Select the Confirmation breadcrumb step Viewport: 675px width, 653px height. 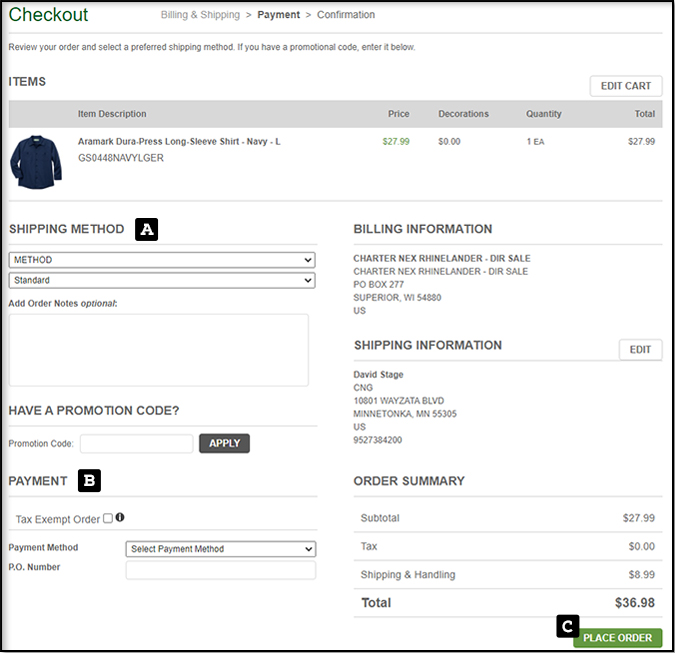346,15
